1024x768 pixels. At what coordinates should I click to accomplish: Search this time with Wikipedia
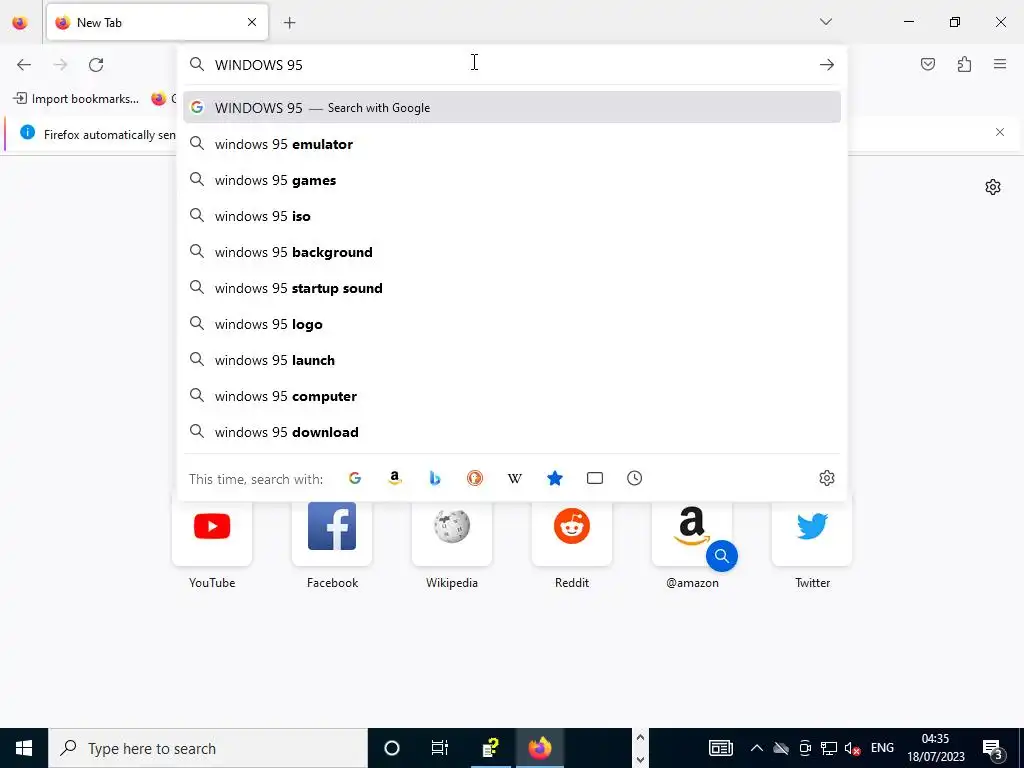[515, 478]
